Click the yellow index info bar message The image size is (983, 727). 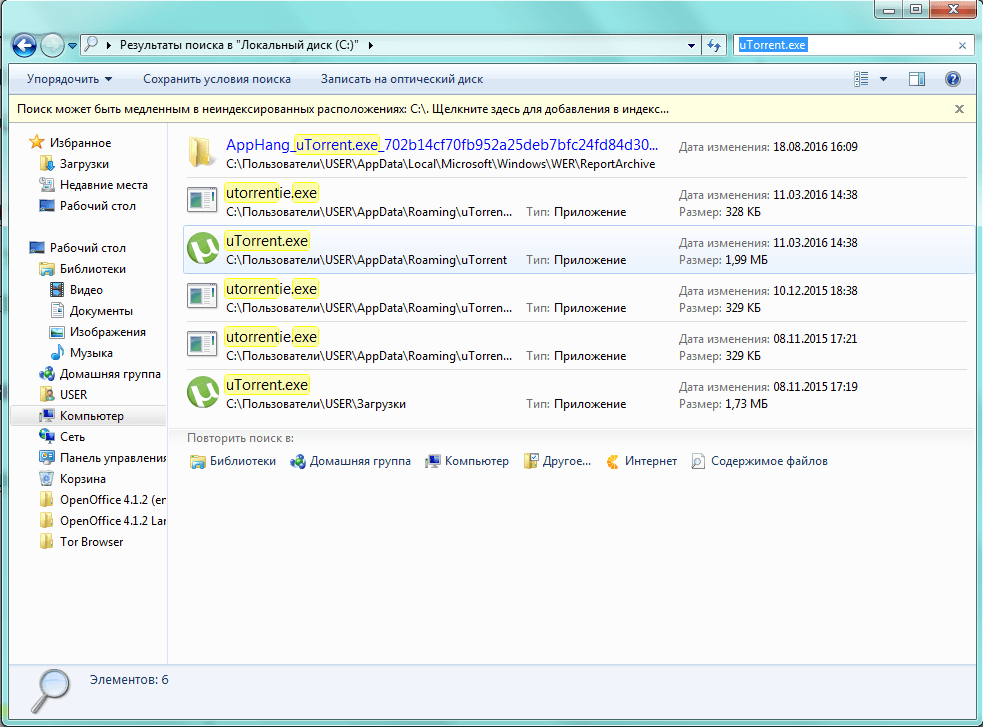click(x=343, y=109)
